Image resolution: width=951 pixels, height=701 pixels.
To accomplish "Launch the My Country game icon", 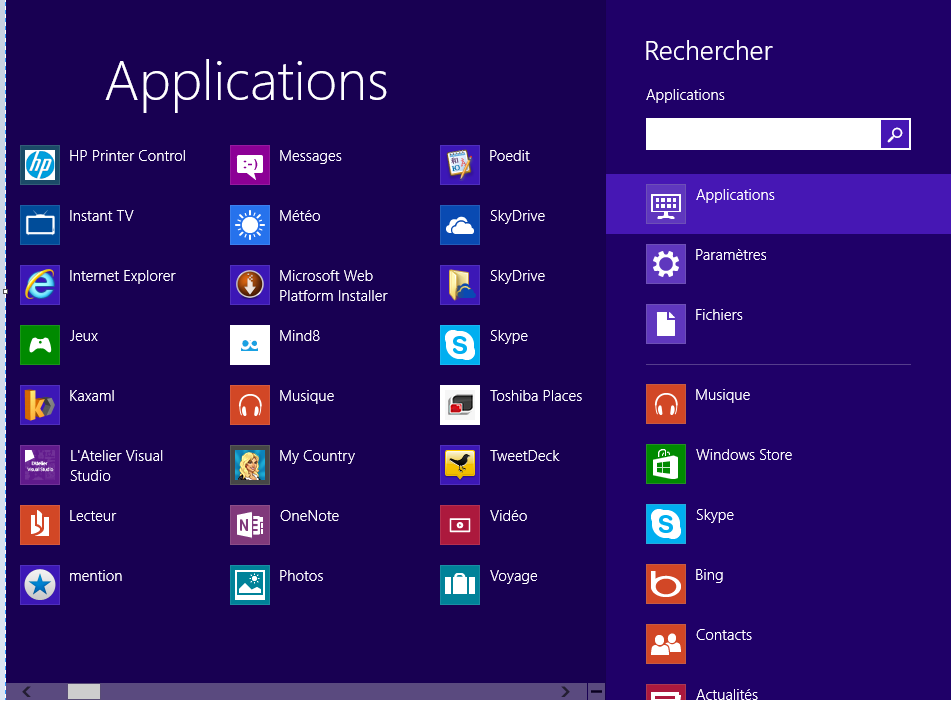I will click(x=250, y=465).
